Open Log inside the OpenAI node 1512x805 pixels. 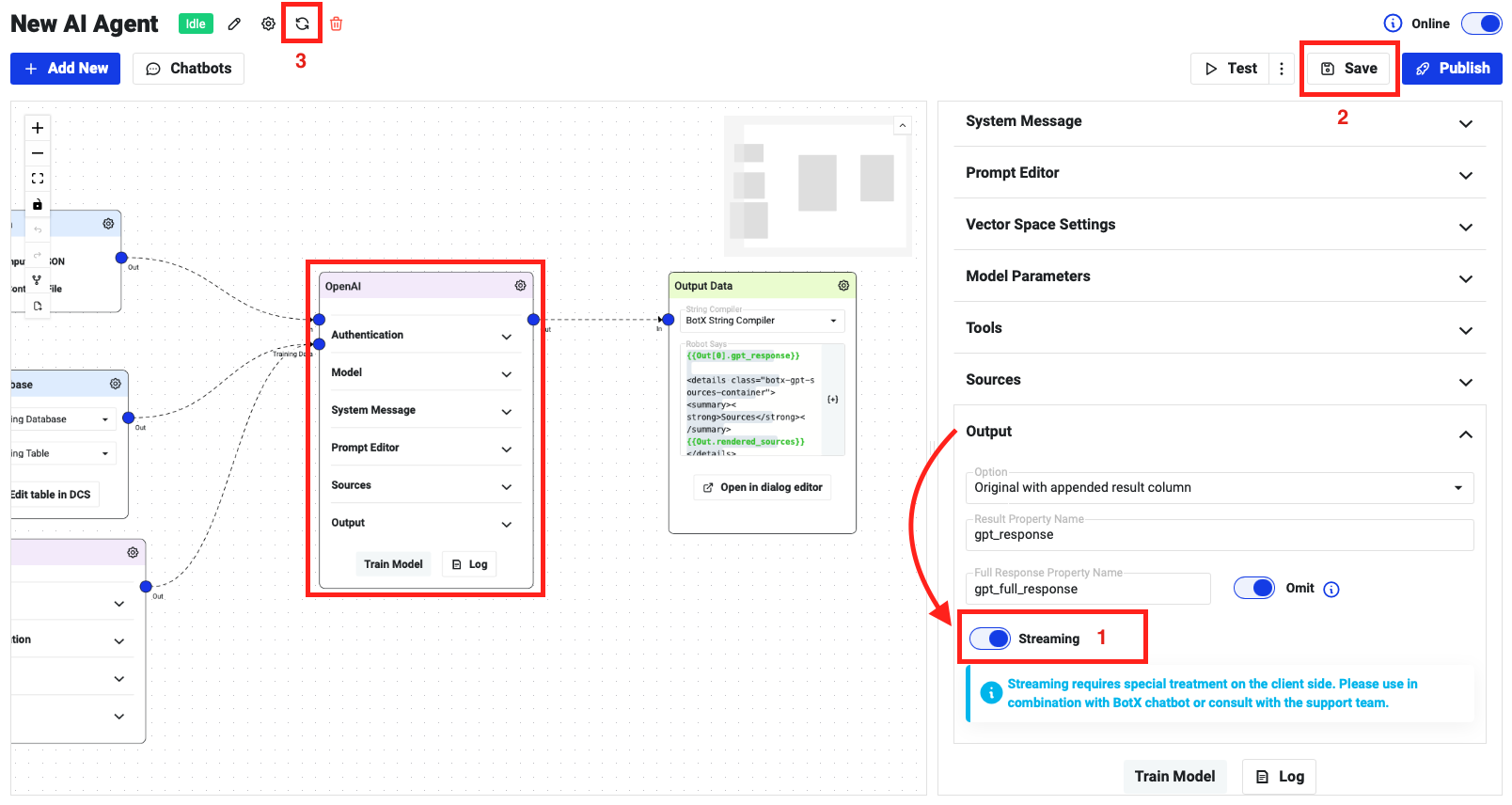coord(469,564)
